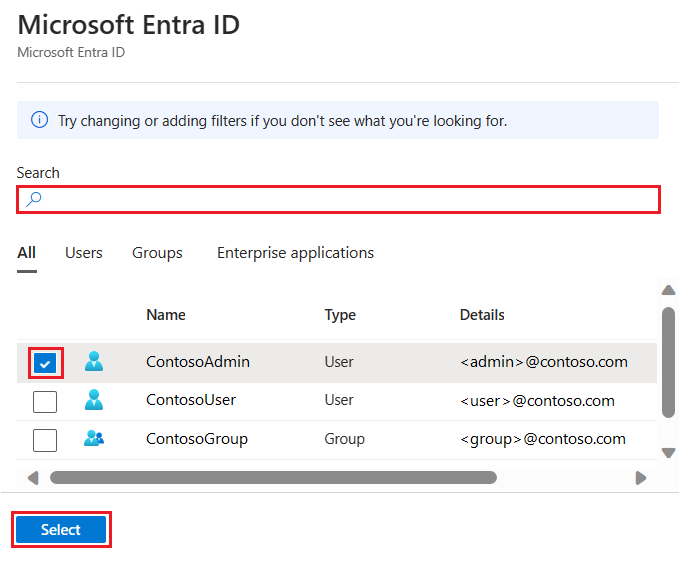Check the ContosoUser checkbox
The height and width of the screenshot is (562, 684).
click(45, 401)
